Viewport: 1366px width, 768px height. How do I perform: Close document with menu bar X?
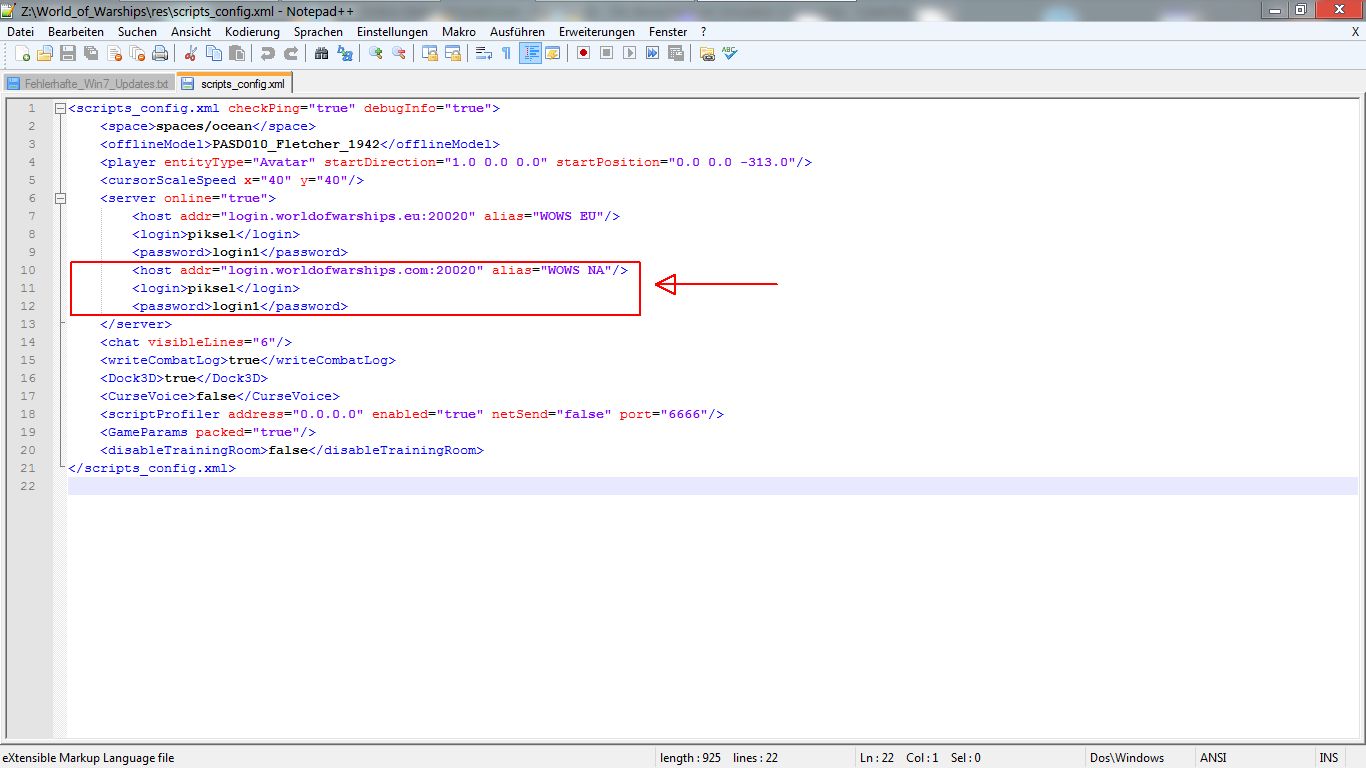[x=1355, y=32]
